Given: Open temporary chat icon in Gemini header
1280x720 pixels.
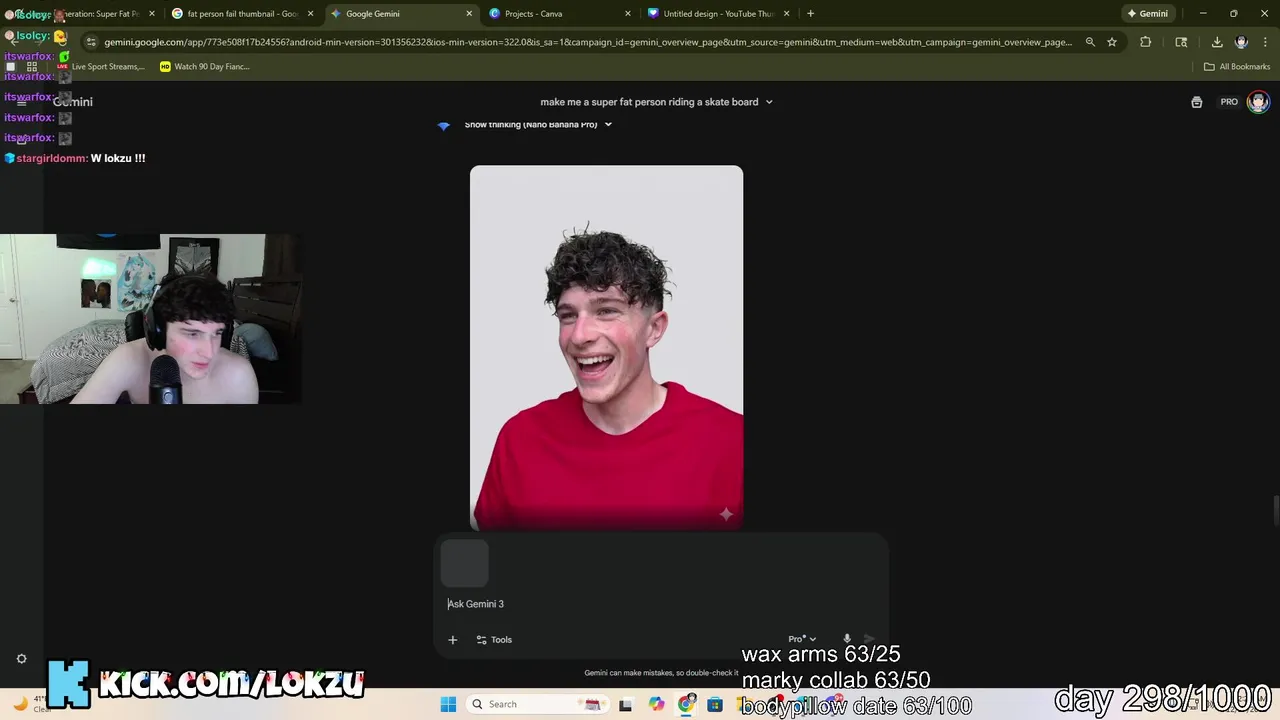Looking at the screenshot, I should [x=1196, y=102].
